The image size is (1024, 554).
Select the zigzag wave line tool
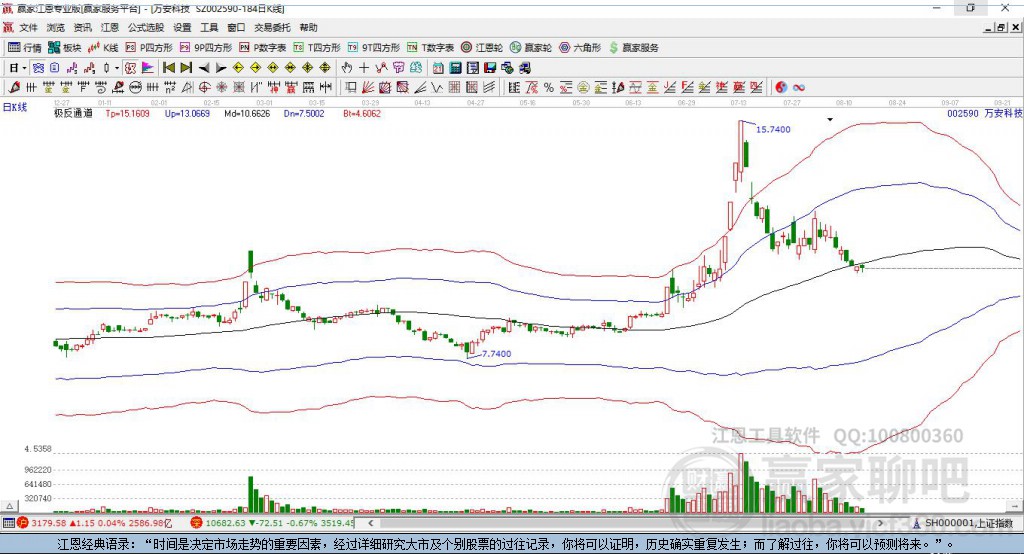pos(436,87)
